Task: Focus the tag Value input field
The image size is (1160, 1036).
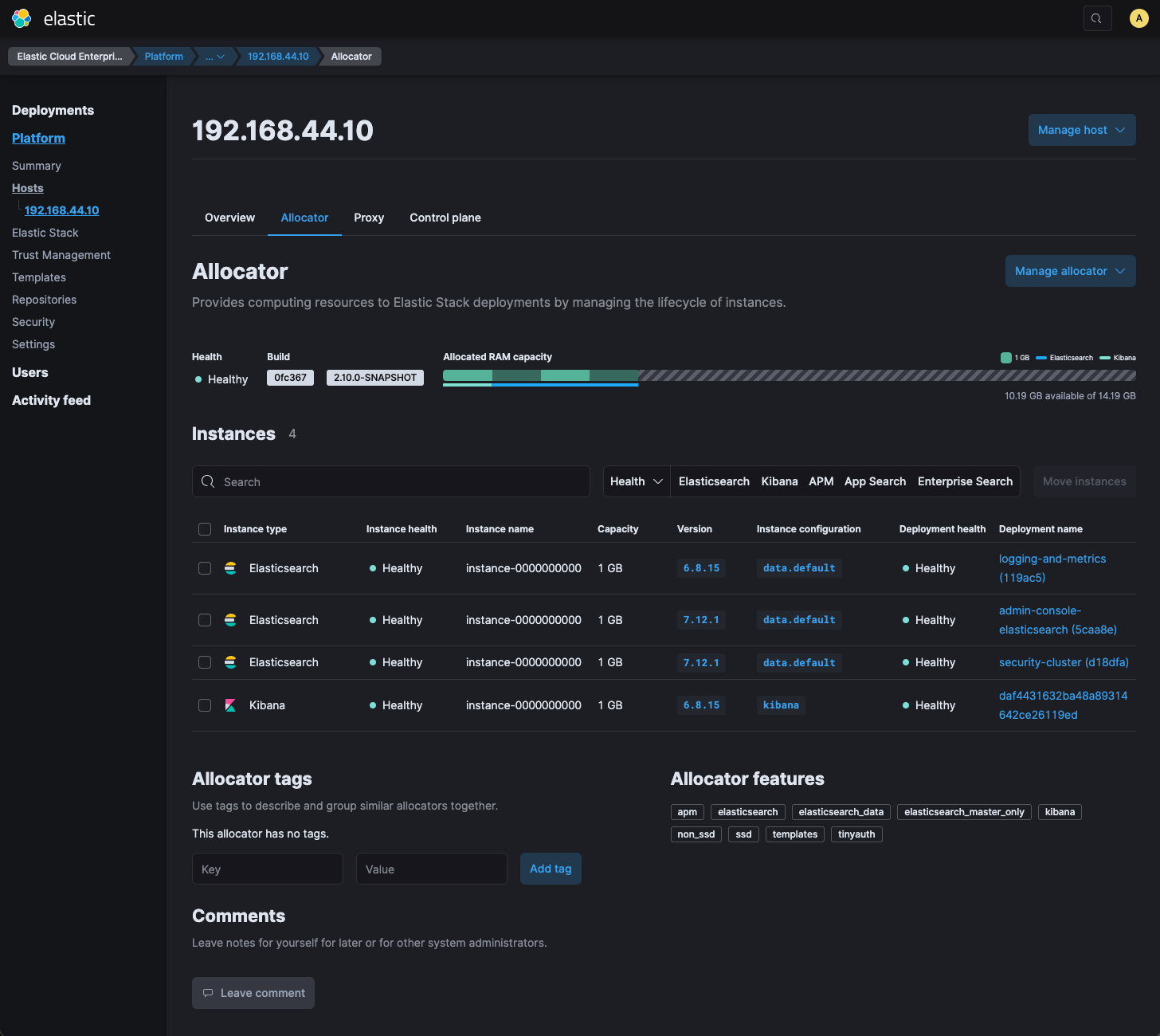Action: [x=432, y=869]
